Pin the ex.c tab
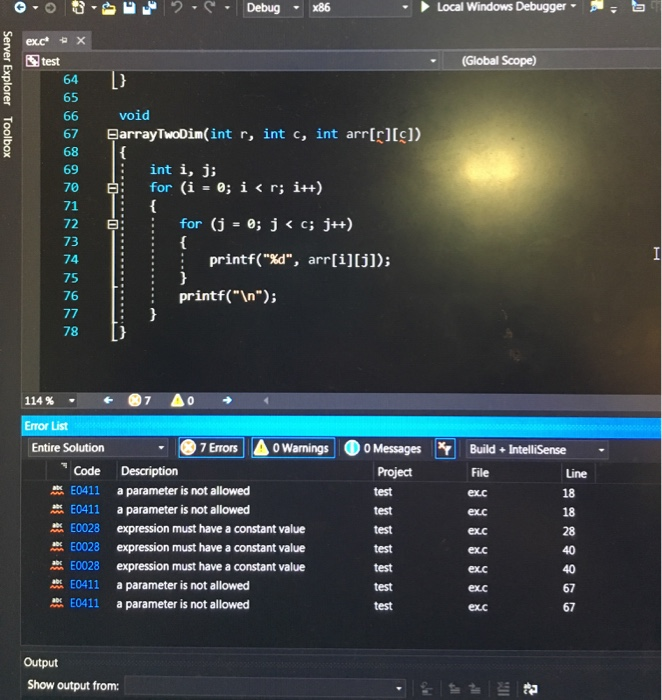Screen dimensions: 662x700 tap(63, 41)
